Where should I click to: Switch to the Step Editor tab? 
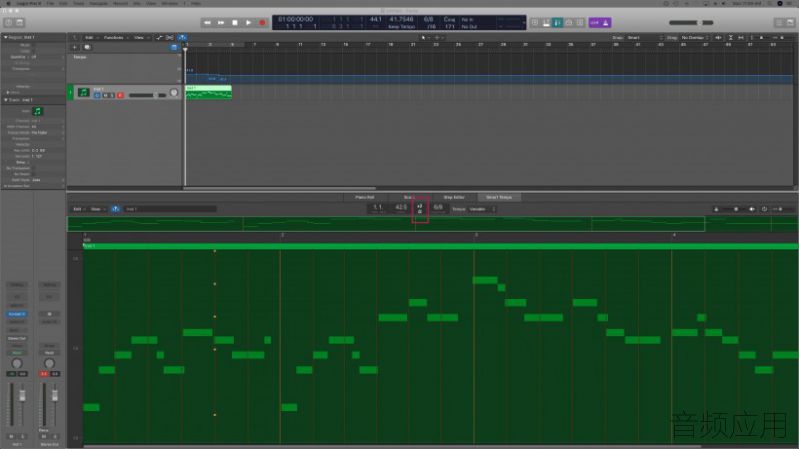click(x=454, y=197)
